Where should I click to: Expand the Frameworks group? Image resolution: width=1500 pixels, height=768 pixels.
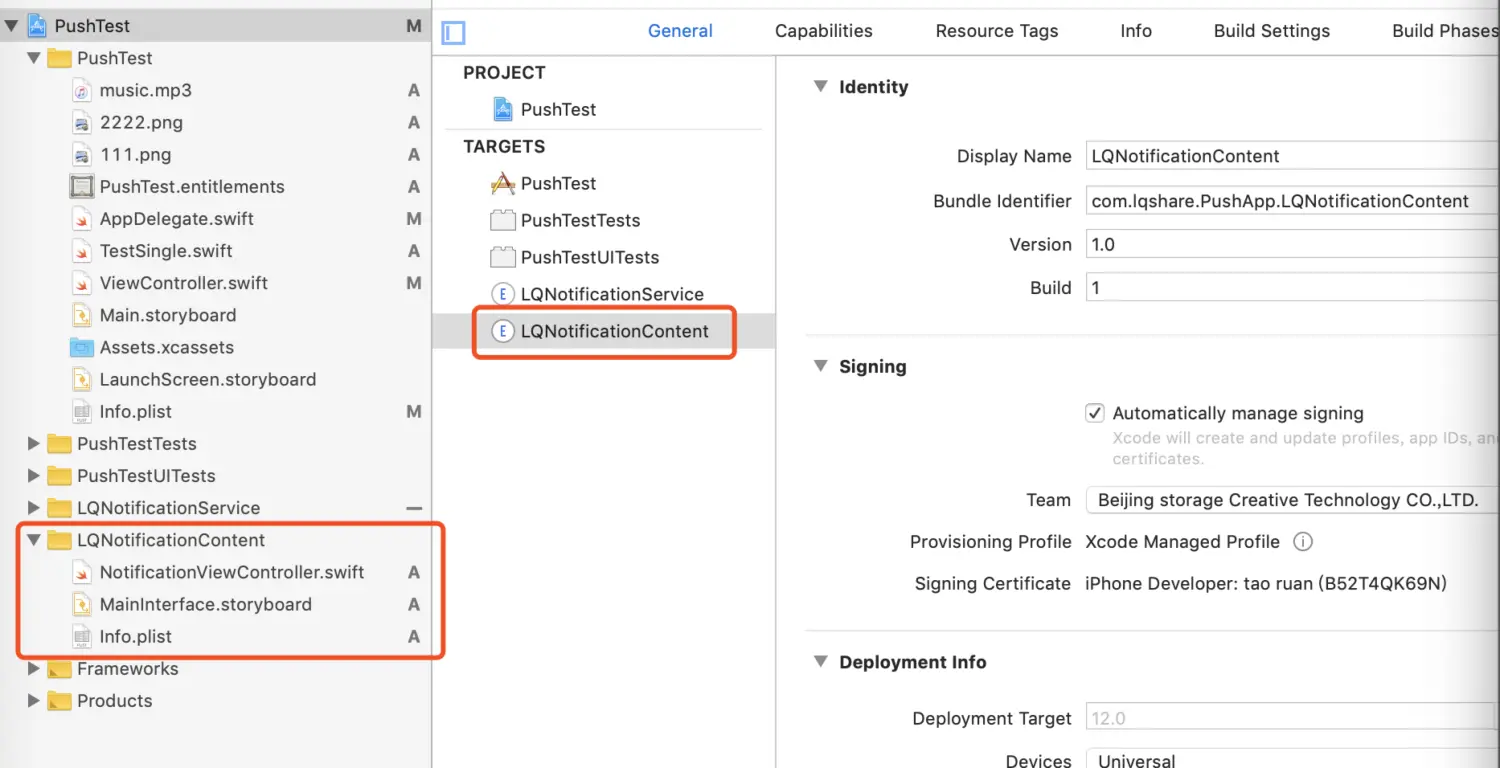pyautogui.click(x=34, y=669)
